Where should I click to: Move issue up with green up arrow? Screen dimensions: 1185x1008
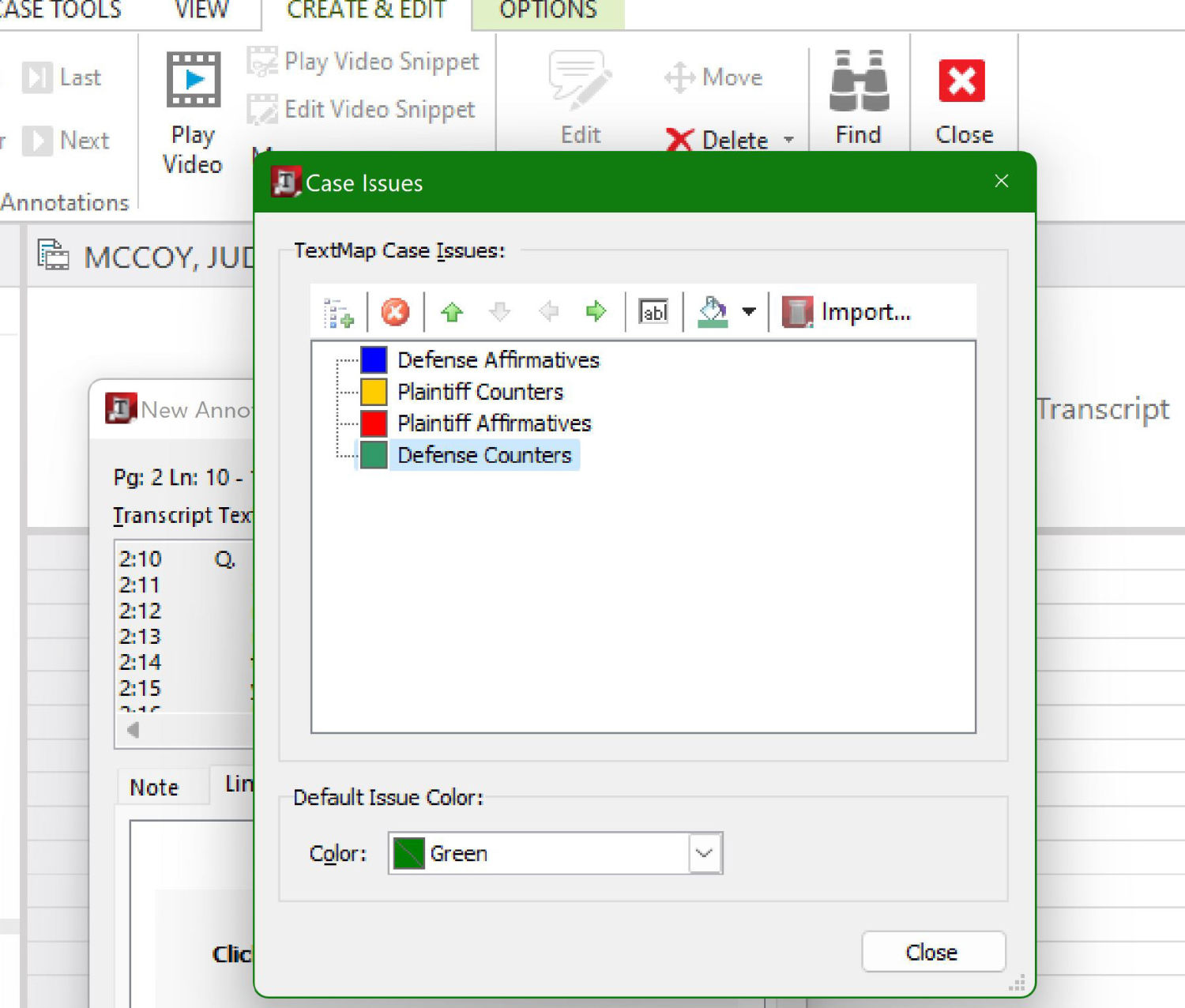click(x=452, y=312)
